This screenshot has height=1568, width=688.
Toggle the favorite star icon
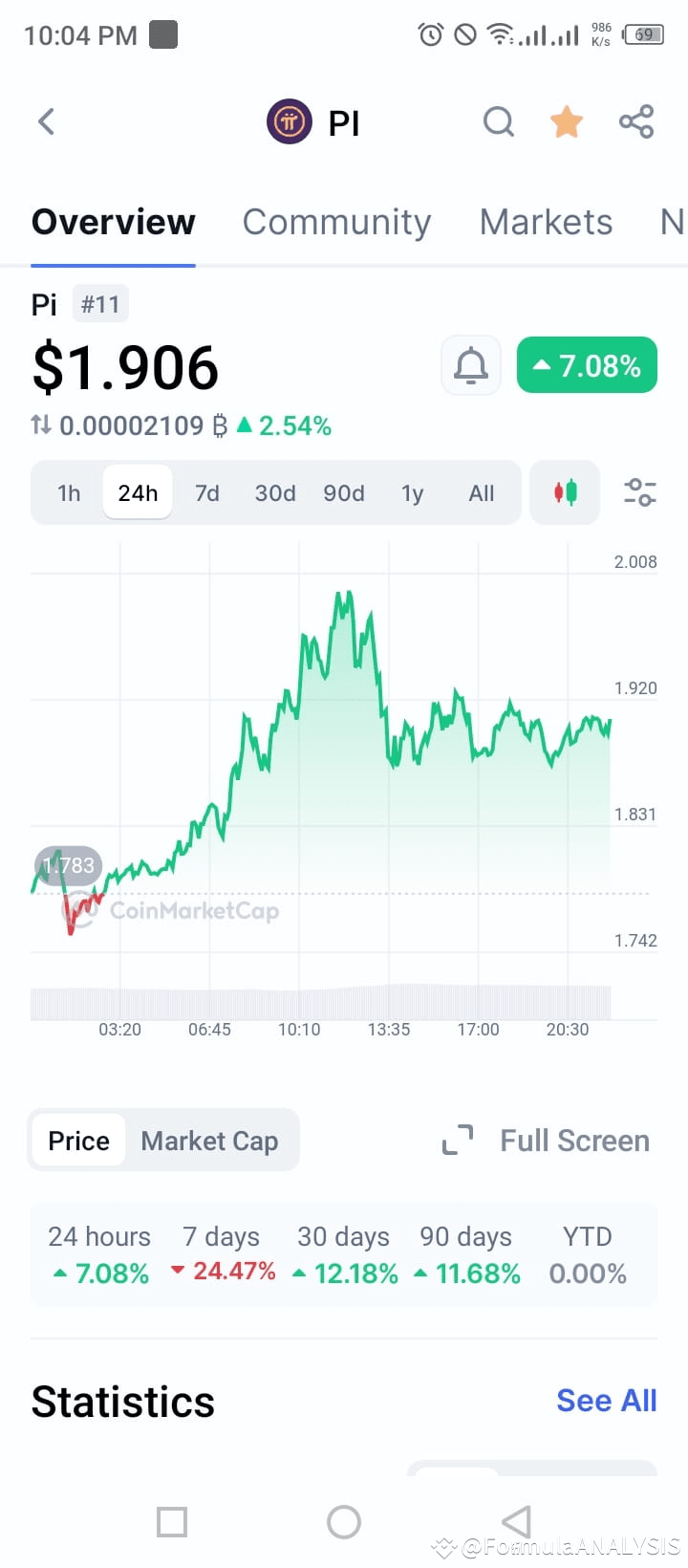point(567,121)
